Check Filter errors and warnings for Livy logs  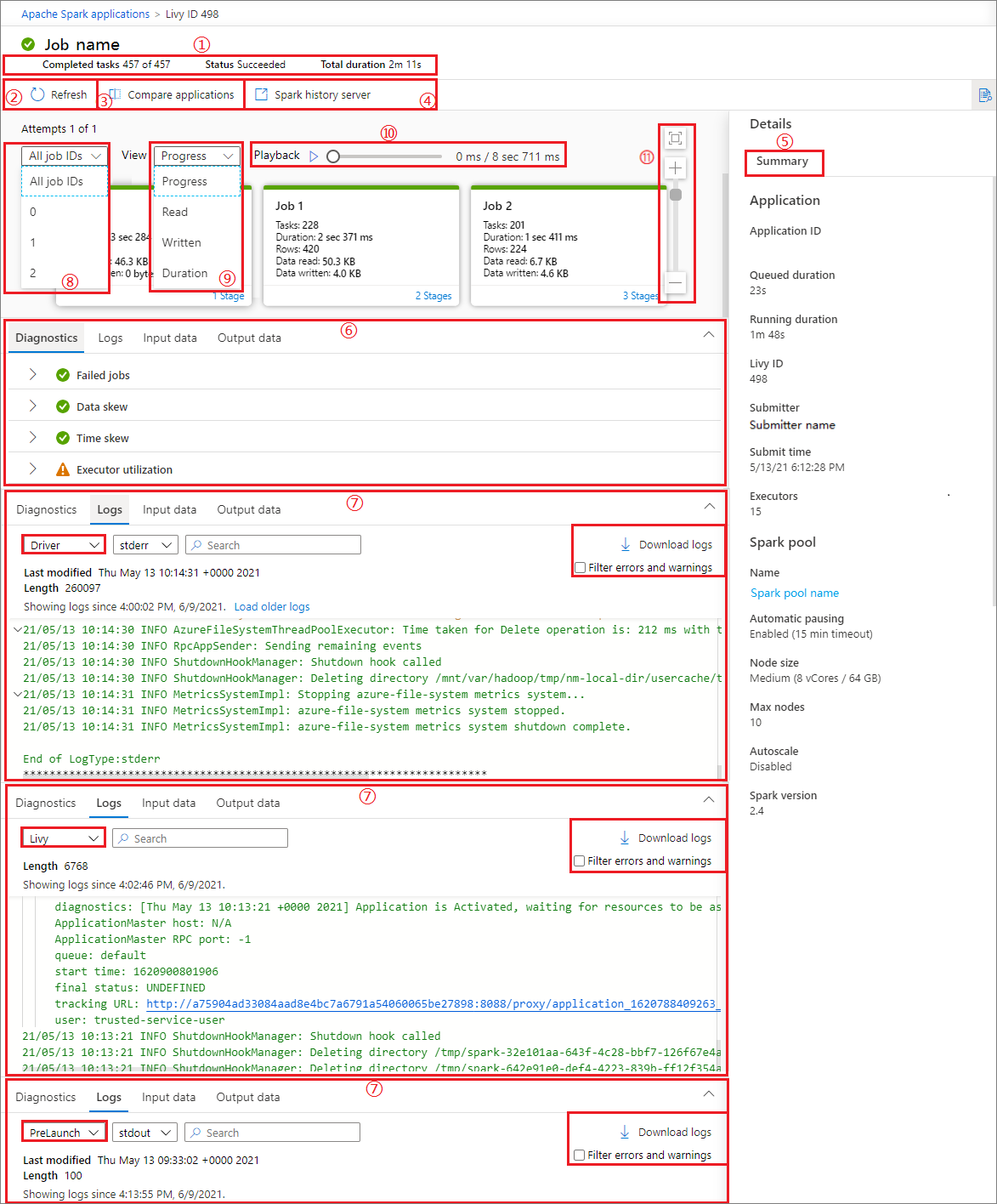point(580,860)
